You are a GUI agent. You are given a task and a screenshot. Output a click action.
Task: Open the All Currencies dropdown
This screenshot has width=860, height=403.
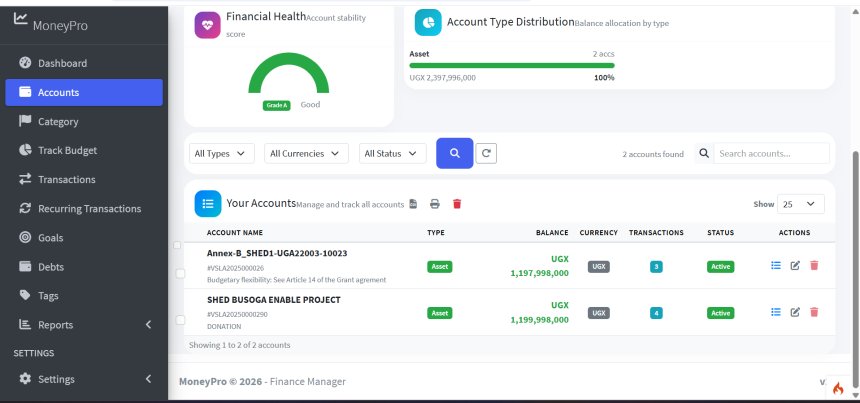click(306, 154)
